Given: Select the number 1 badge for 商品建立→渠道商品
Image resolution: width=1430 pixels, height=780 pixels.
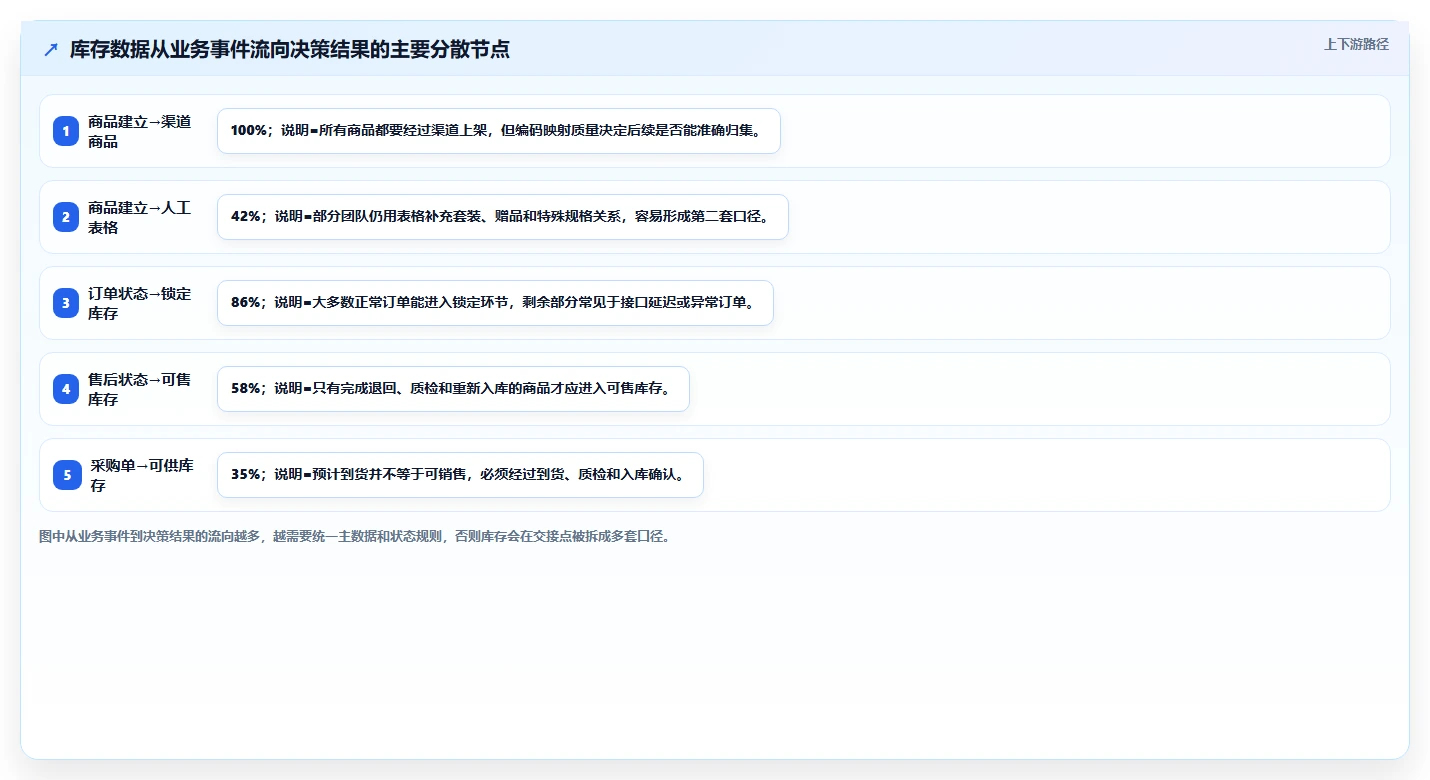Looking at the screenshot, I should pos(66,131).
